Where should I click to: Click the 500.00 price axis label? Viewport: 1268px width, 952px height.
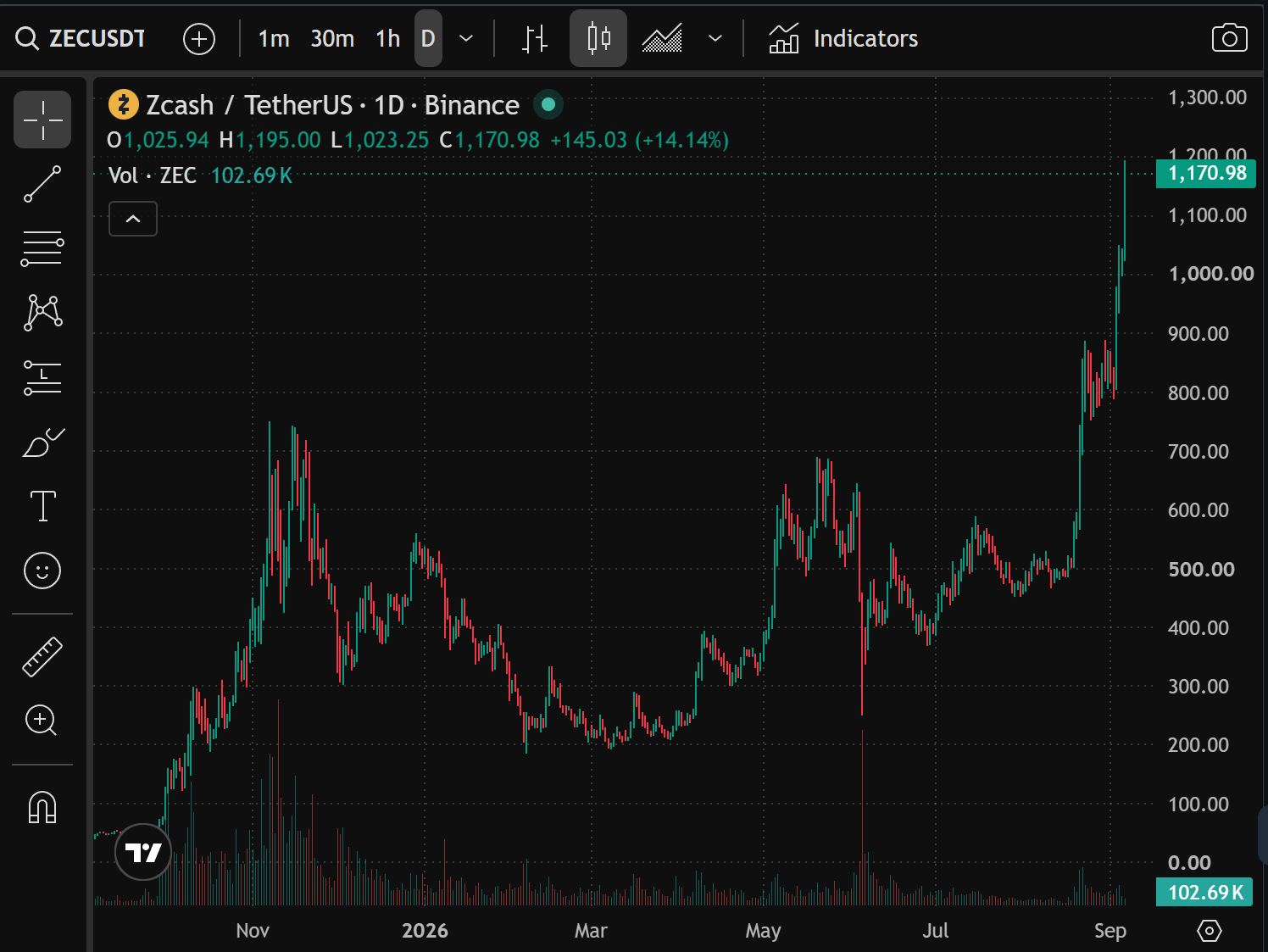coord(1201,569)
